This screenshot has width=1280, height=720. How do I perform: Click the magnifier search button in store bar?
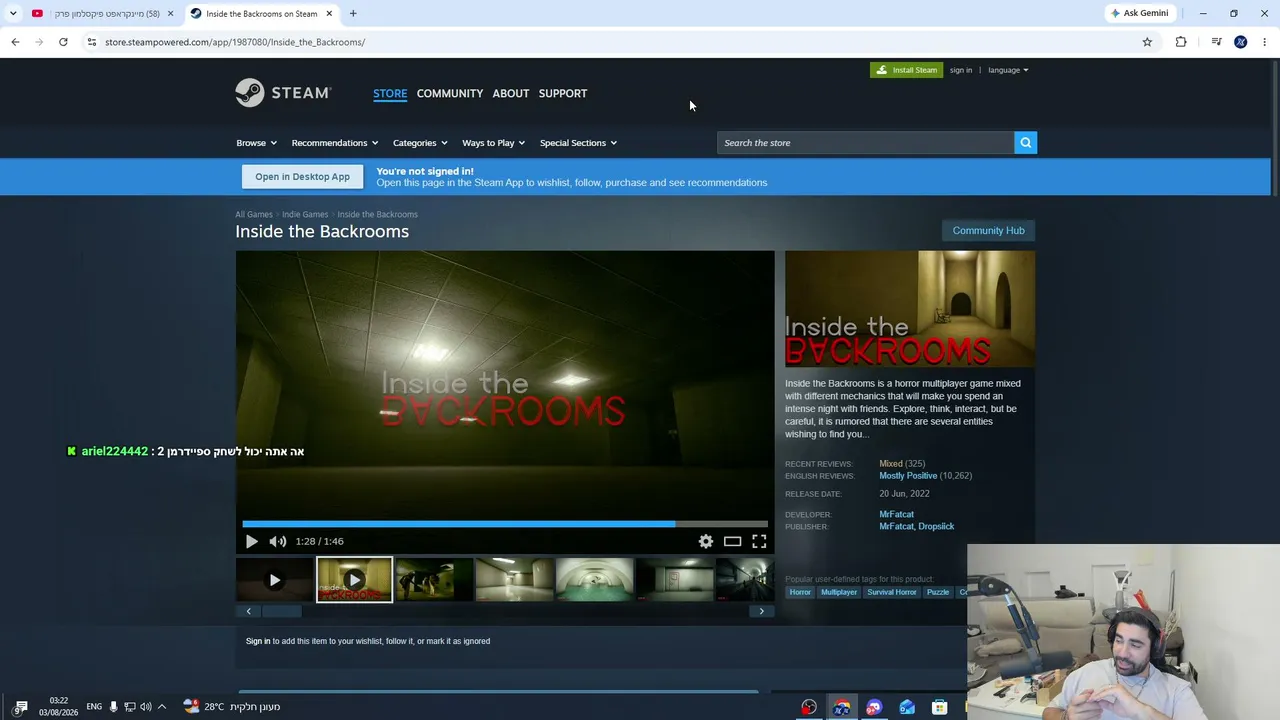[1025, 143]
